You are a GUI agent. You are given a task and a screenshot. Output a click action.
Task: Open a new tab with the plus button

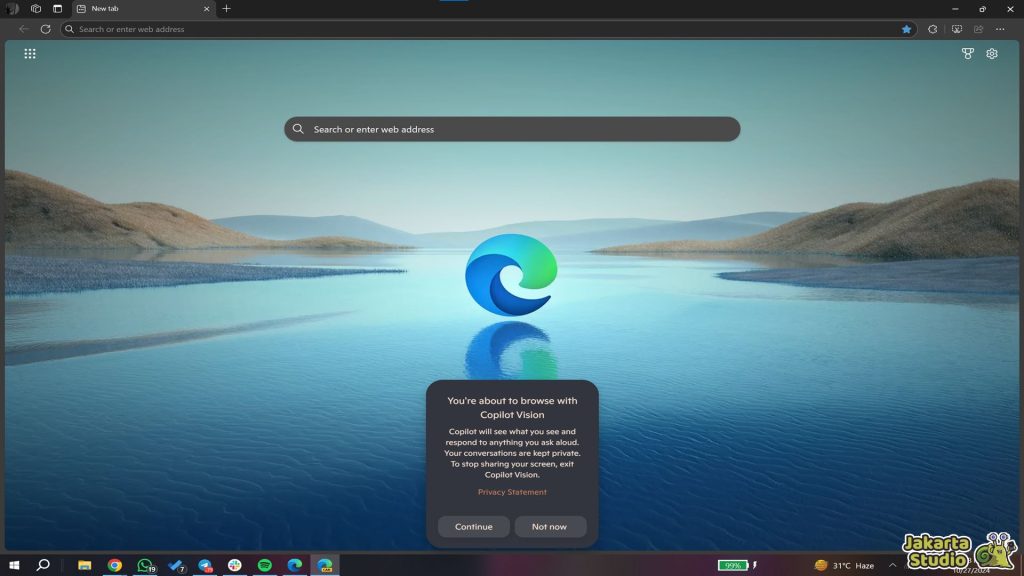[x=225, y=9]
